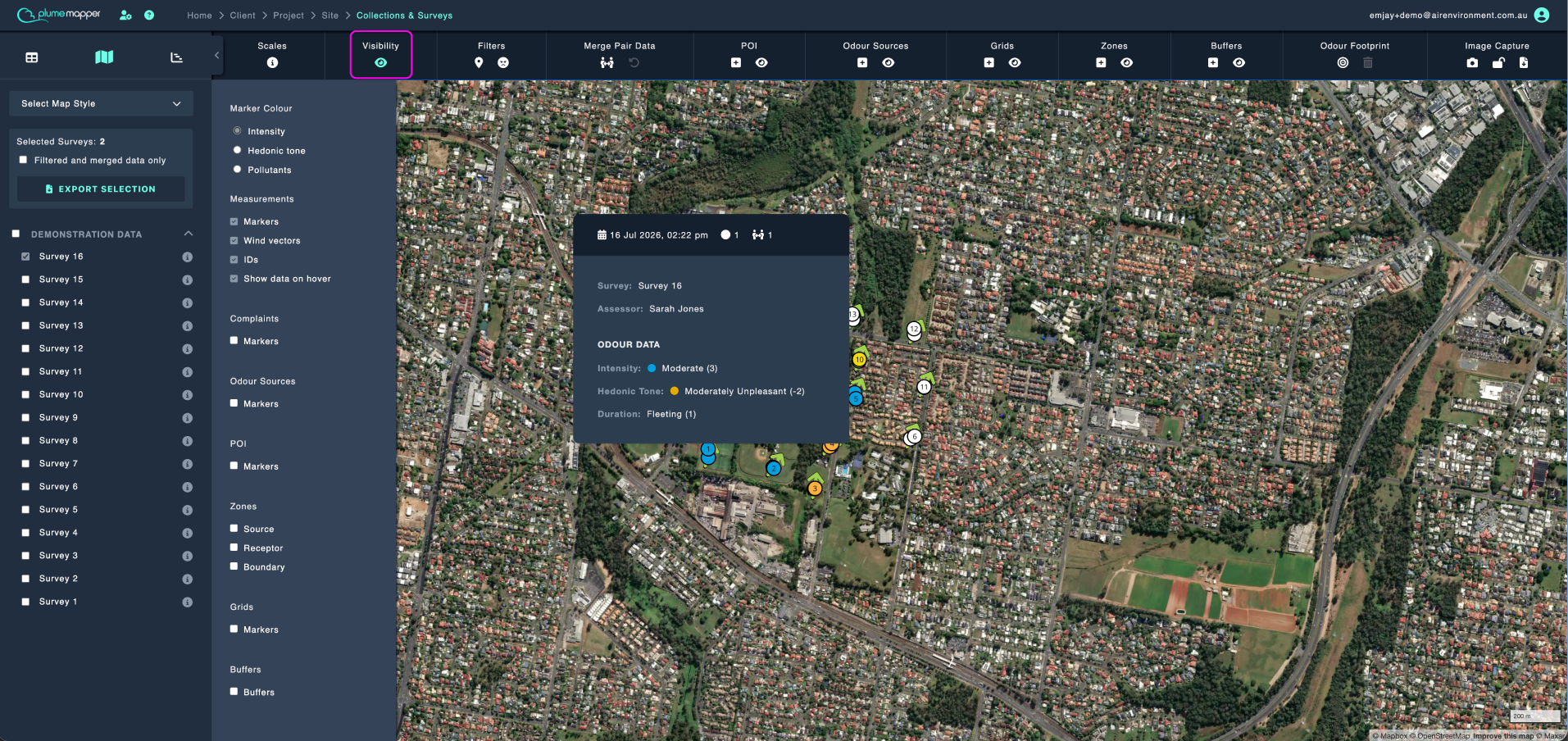Add a new Buffer
This screenshot has height=741, width=1568.
[1213, 63]
